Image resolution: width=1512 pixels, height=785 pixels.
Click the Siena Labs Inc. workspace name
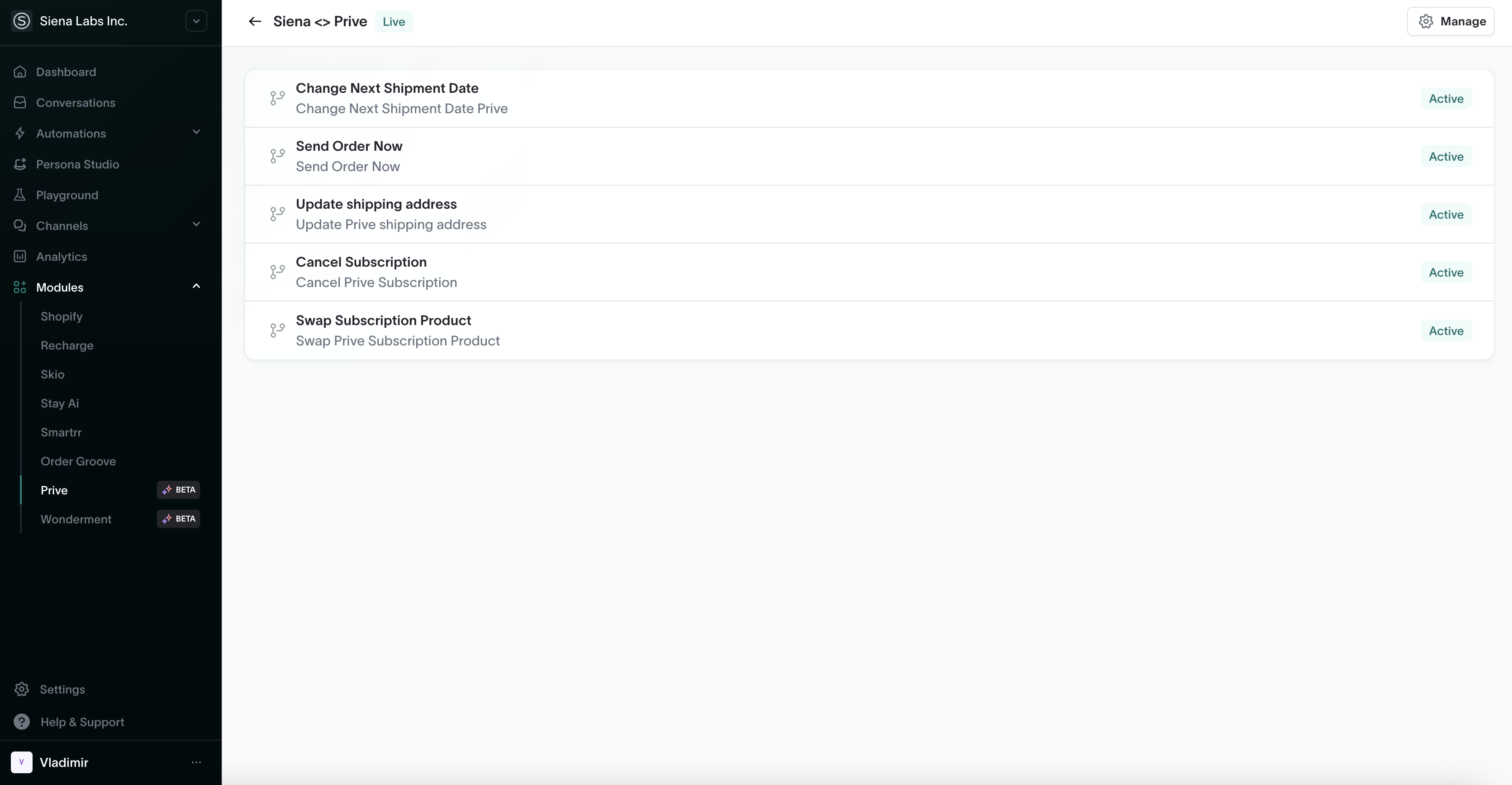point(83,21)
